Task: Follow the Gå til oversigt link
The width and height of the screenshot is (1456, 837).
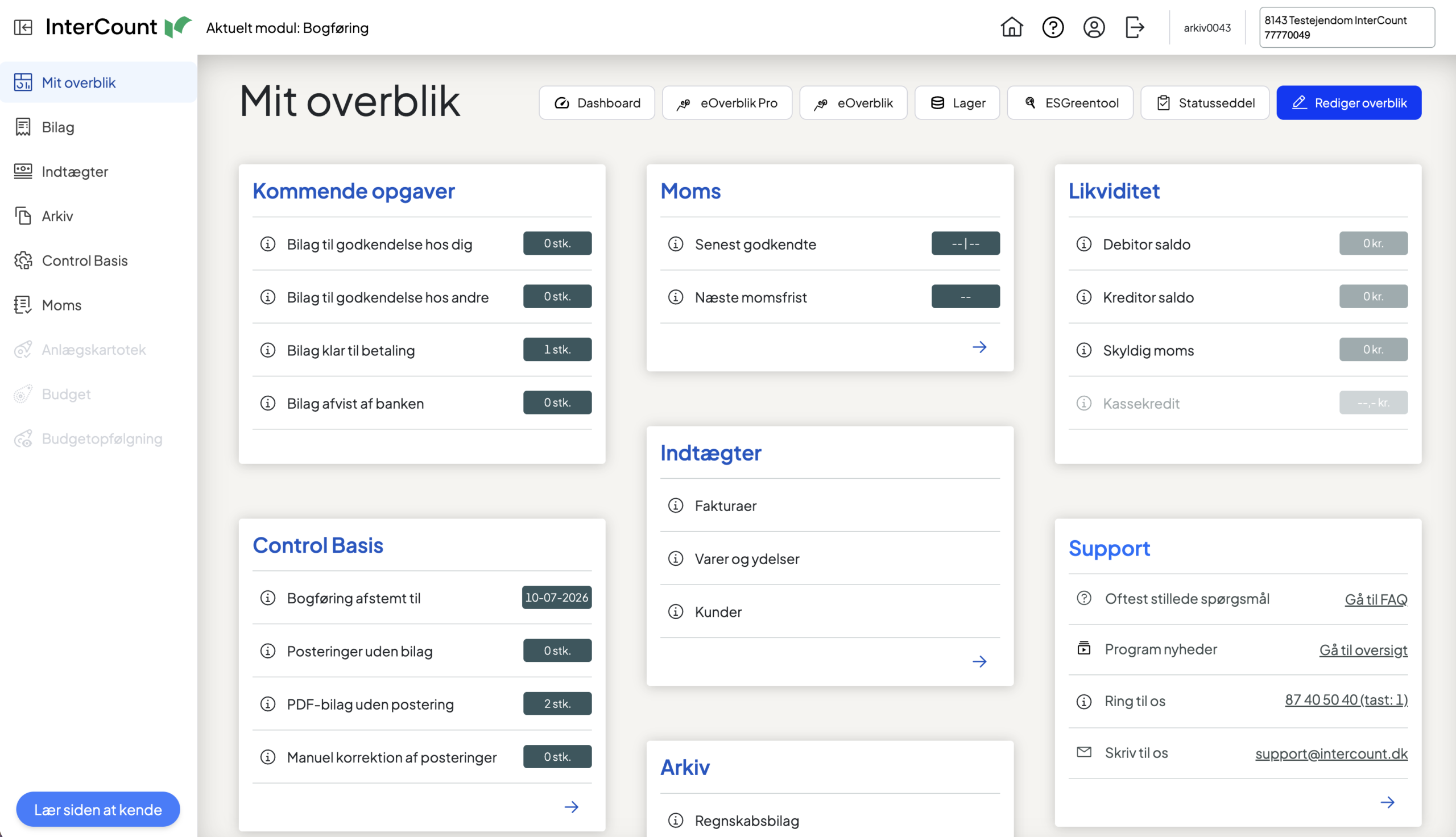Action: coord(1363,649)
